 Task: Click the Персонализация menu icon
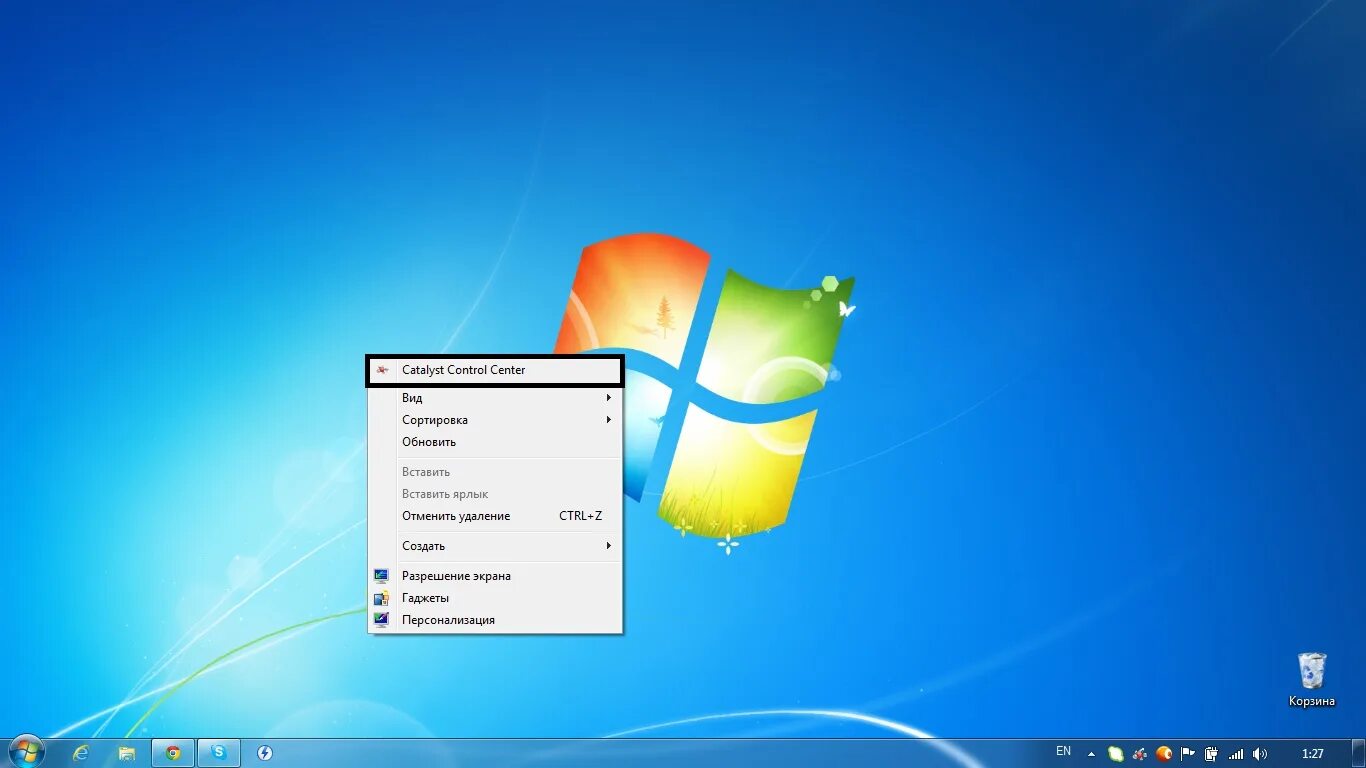381,620
